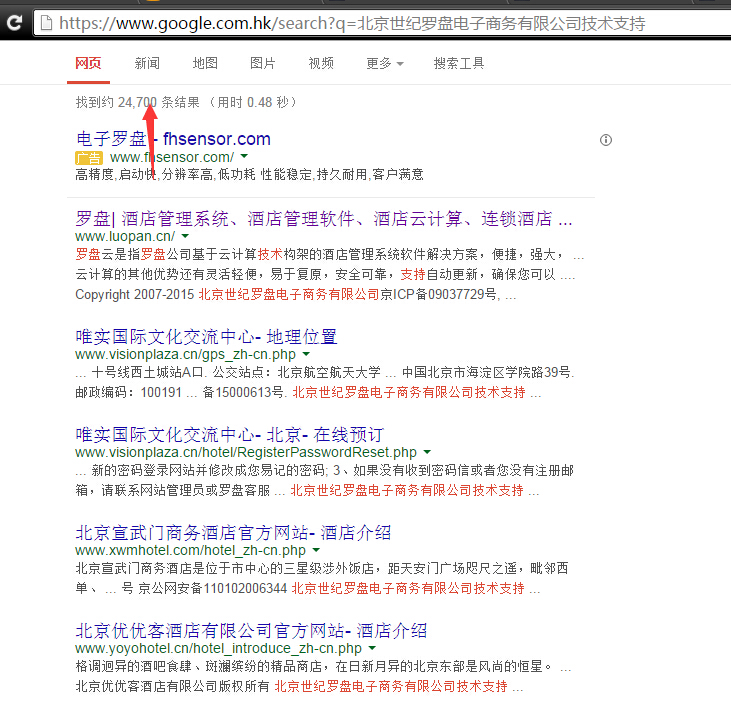The height and width of the screenshot is (710, 731).
Task: Click the www.visionplaza.cn/gps_zh-cn.php URL text
Action: point(185,354)
